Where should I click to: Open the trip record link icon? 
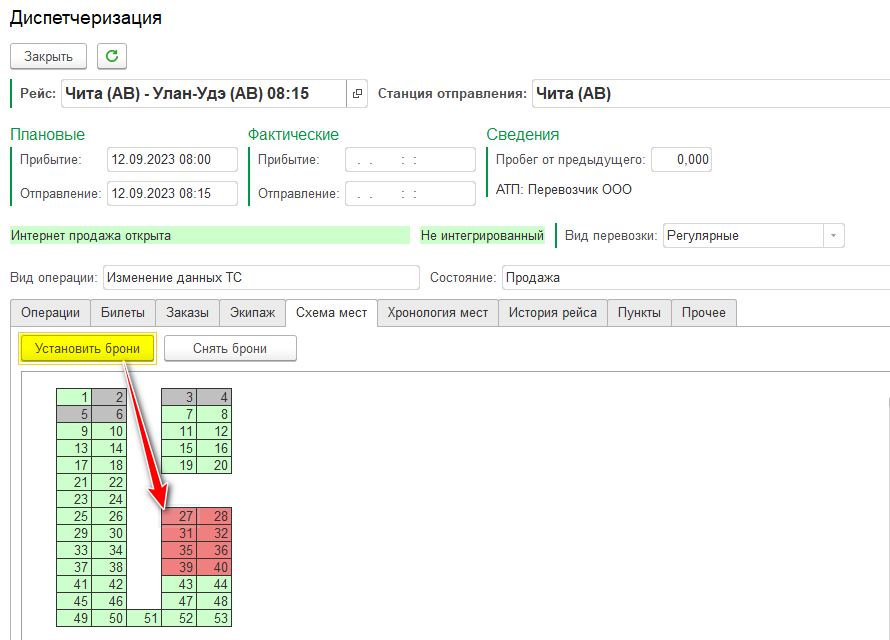click(358, 94)
